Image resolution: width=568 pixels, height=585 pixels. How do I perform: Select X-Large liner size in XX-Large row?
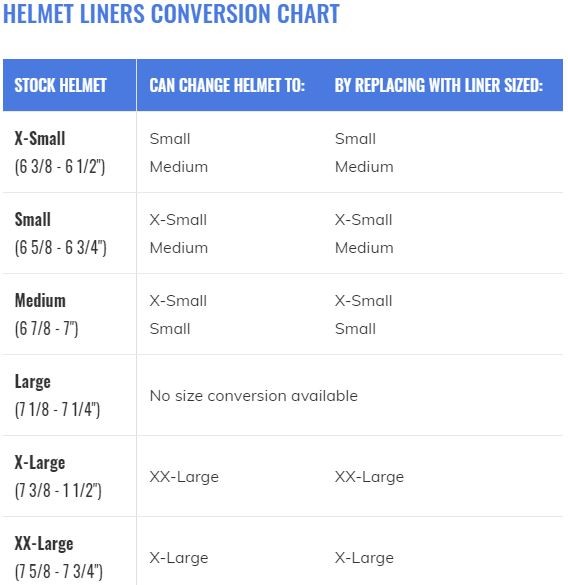click(x=364, y=558)
